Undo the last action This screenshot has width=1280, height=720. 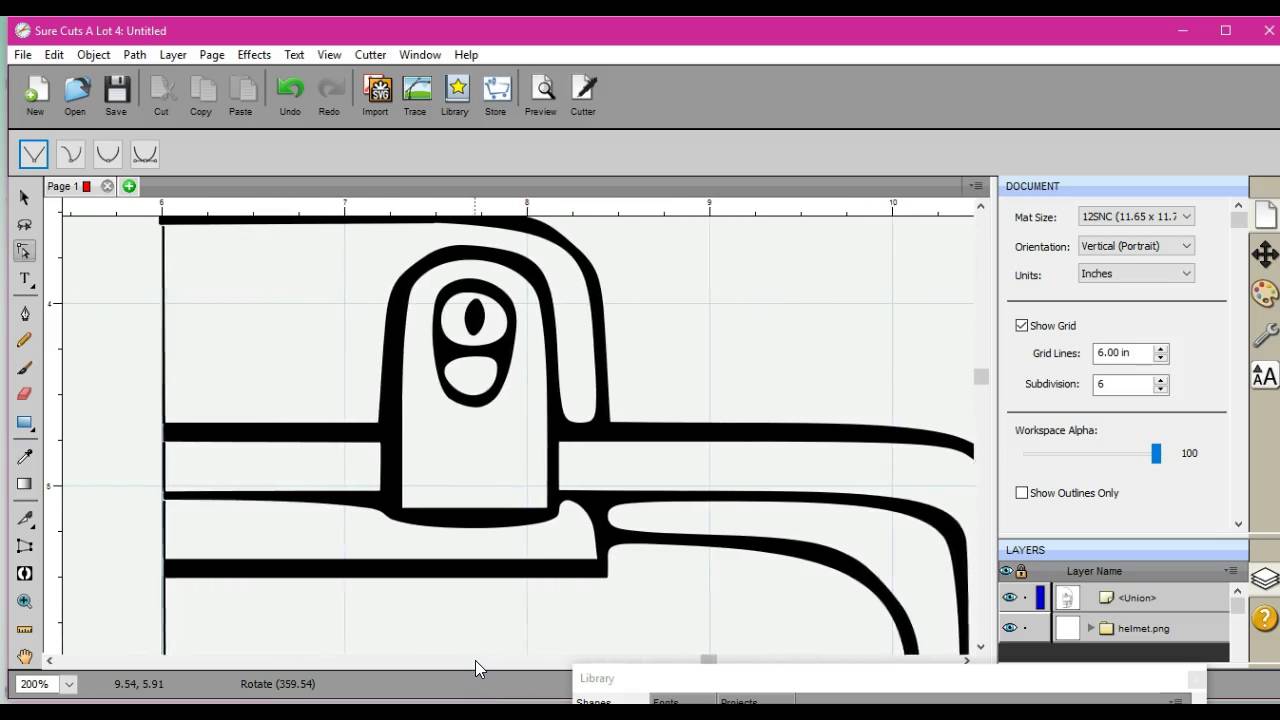tap(290, 96)
